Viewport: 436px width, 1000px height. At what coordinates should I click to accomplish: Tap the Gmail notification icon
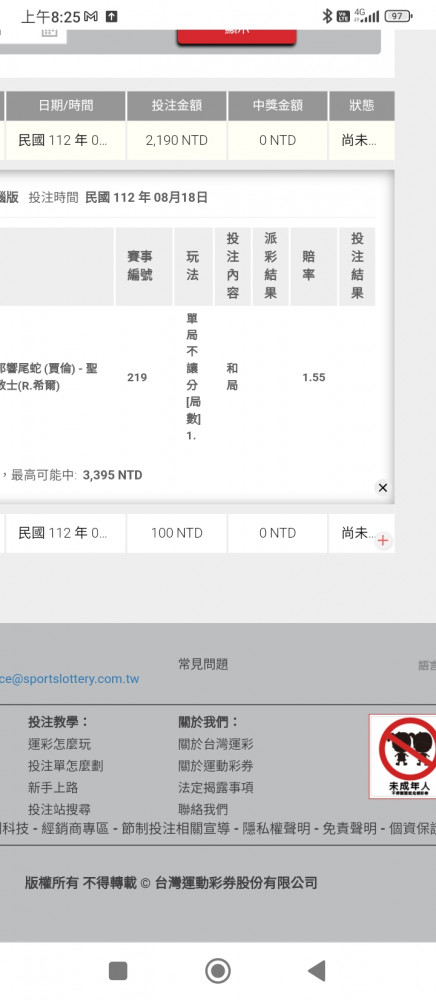pos(91,17)
